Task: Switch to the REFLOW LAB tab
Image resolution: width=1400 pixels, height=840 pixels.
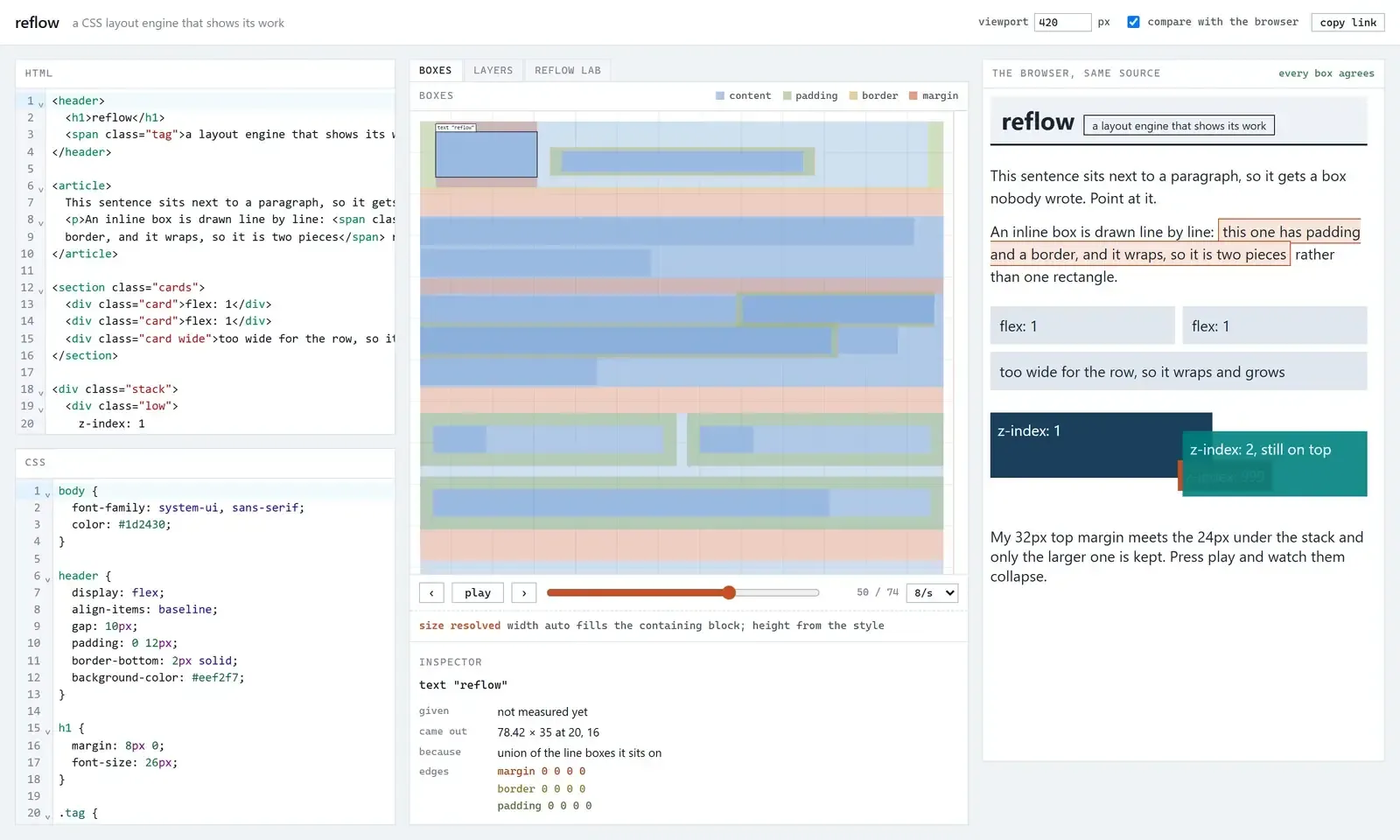Action: (x=568, y=70)
